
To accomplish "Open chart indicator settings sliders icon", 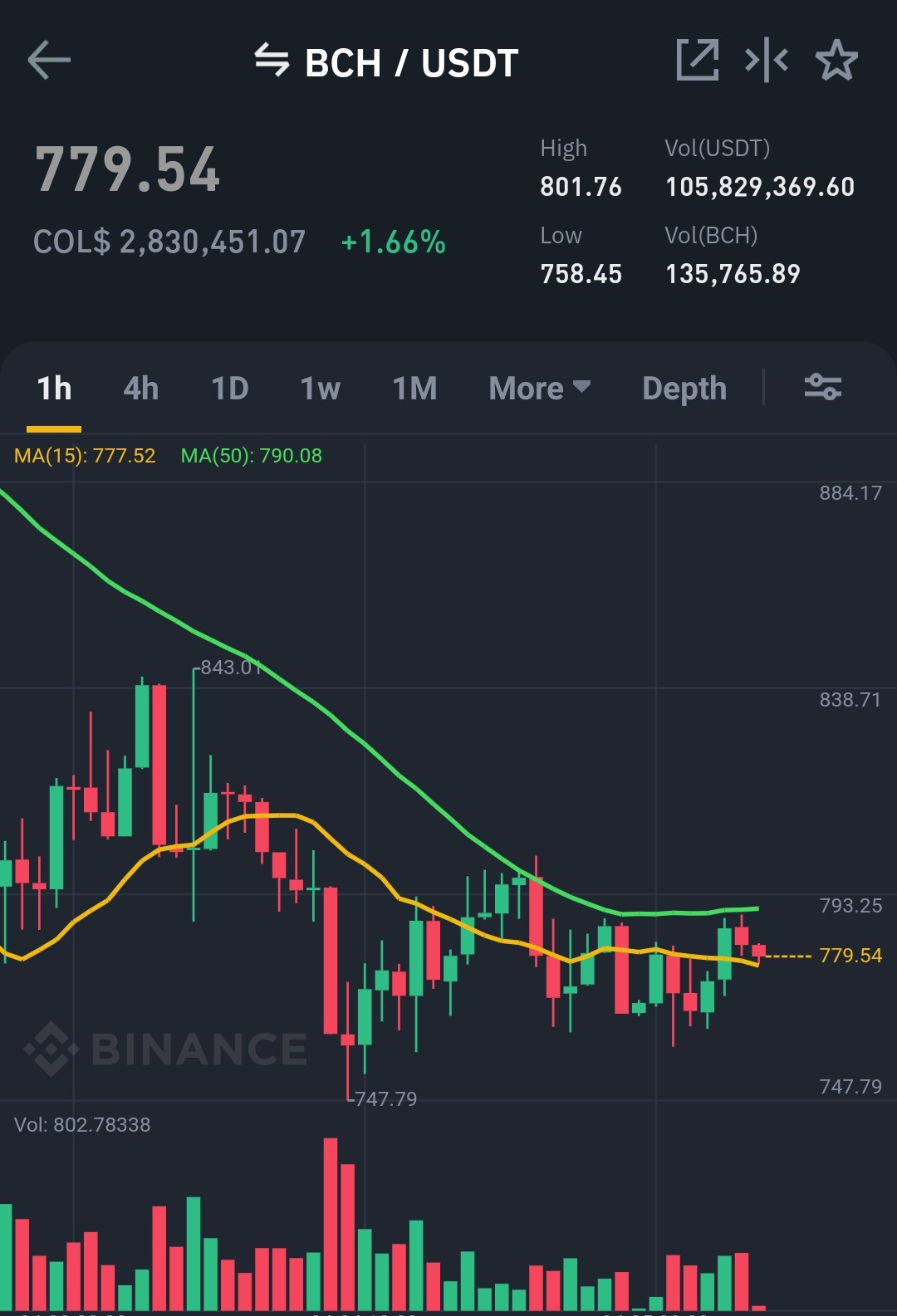I will 823,387.
